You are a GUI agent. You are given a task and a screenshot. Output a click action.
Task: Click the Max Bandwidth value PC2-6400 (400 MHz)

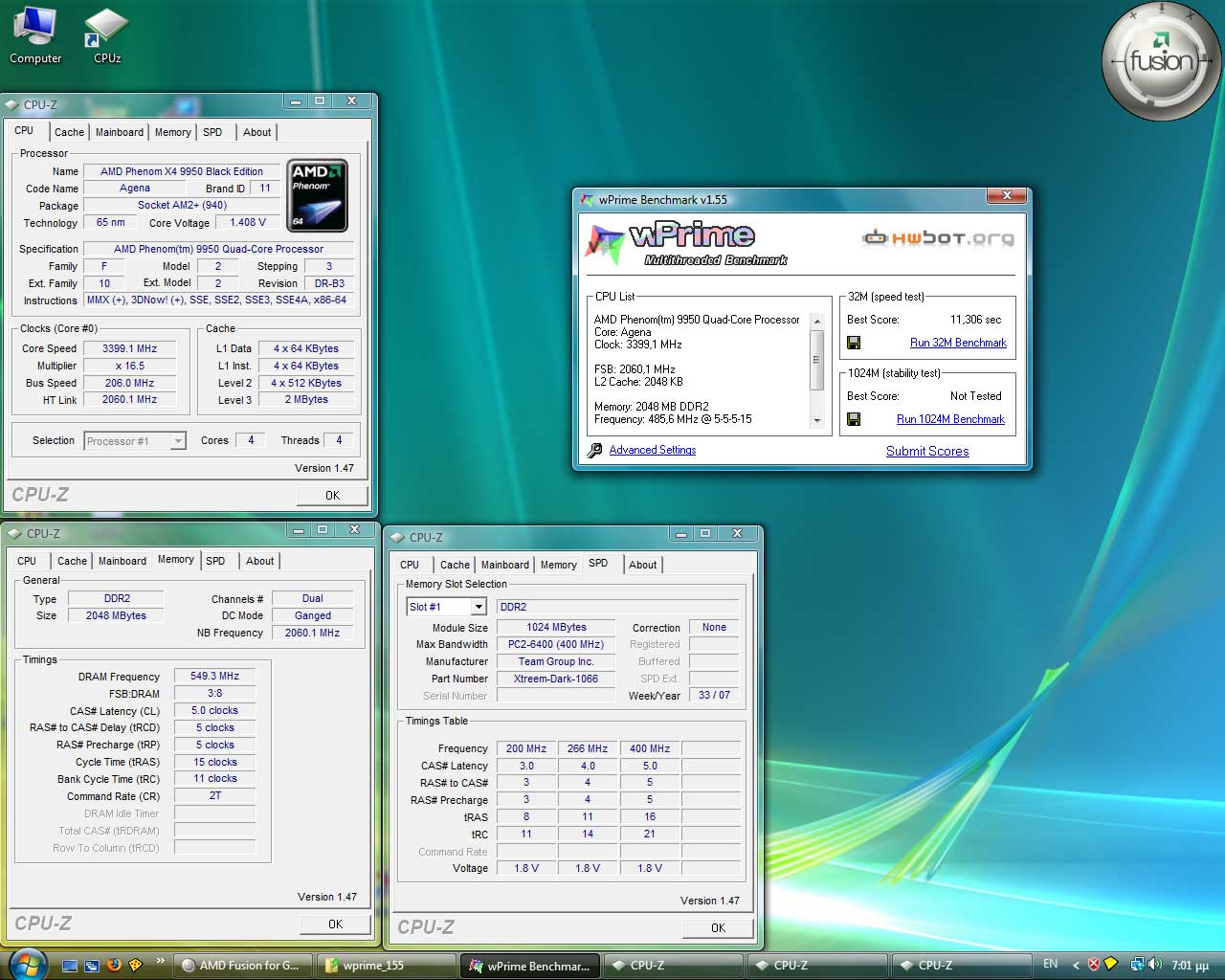(555, 644)
